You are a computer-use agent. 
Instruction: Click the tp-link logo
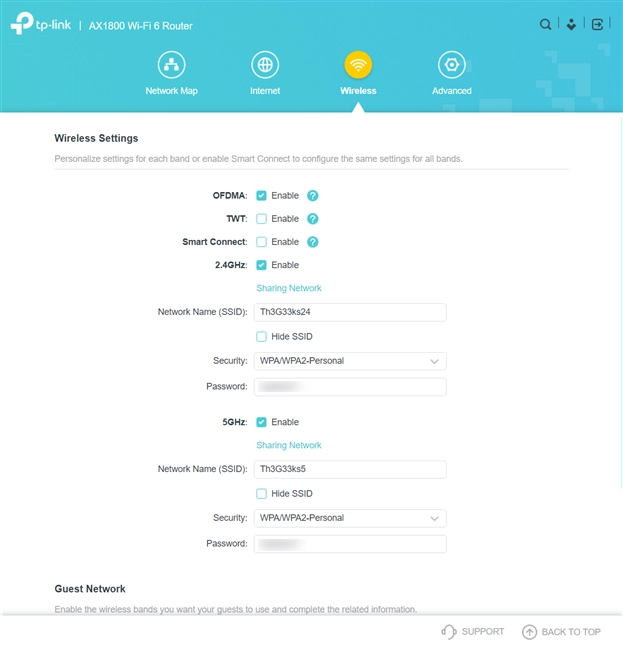pos(40,24)
